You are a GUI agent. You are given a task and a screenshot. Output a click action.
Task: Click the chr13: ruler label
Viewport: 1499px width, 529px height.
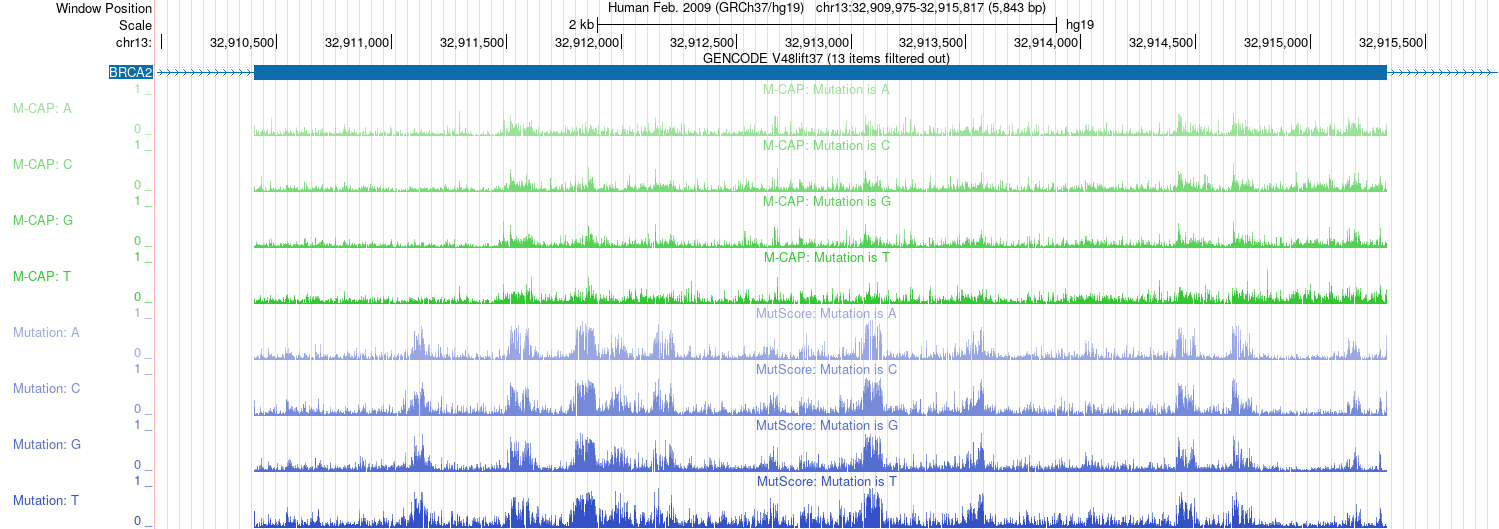pyautogui.click(x=134, y=42)
